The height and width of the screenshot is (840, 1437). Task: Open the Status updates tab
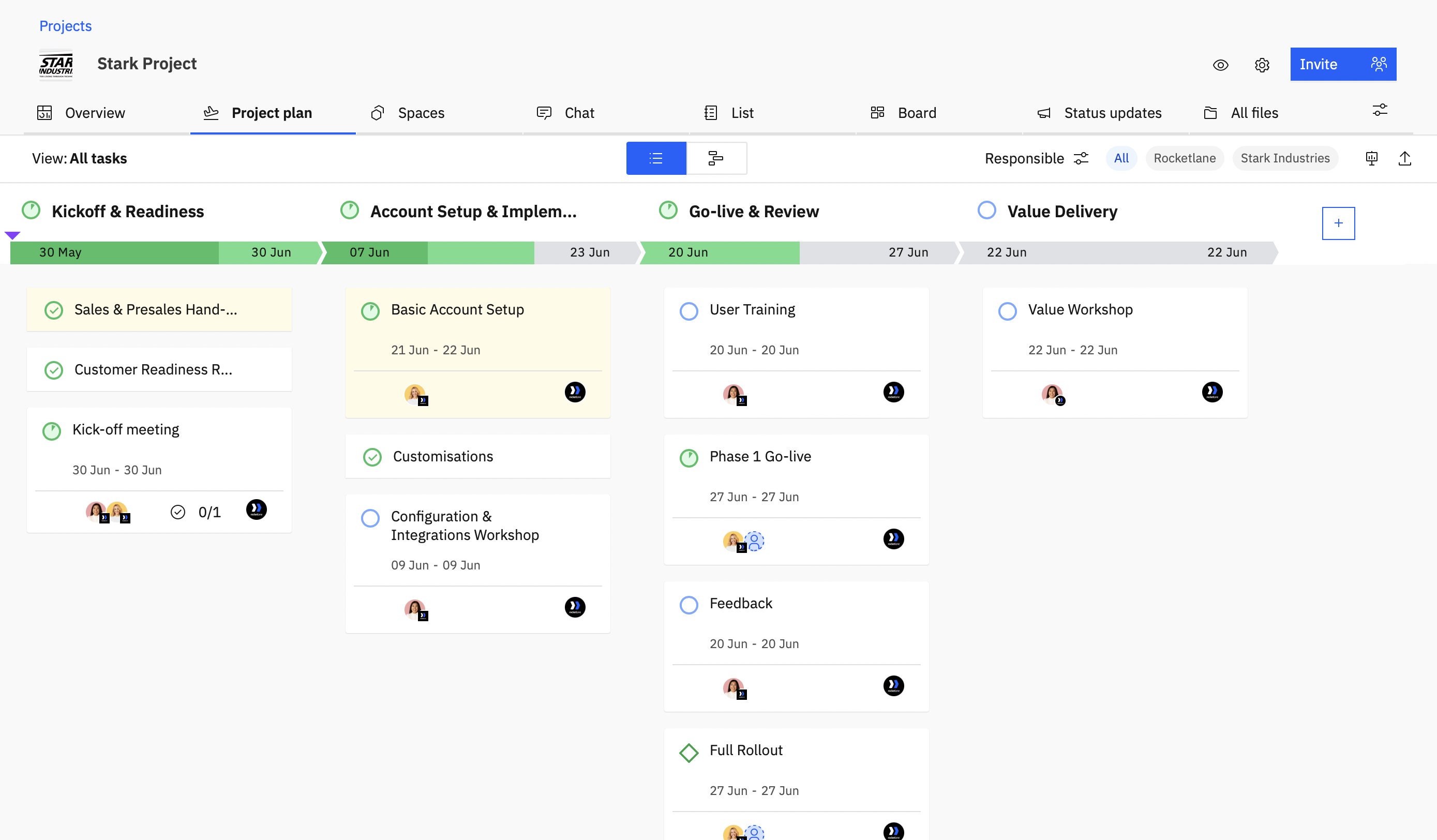(1099, 113)
